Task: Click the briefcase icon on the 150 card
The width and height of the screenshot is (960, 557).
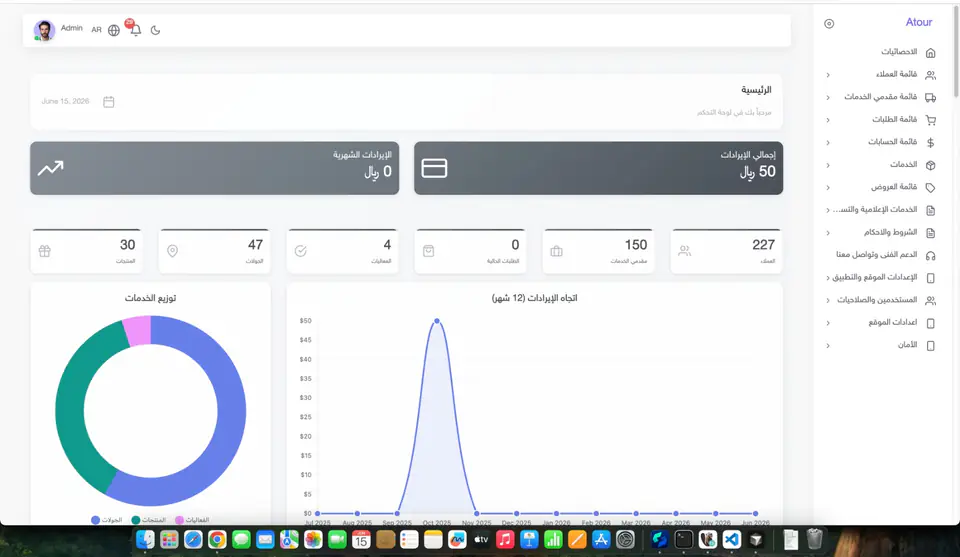Action: (x=556, y=251)
